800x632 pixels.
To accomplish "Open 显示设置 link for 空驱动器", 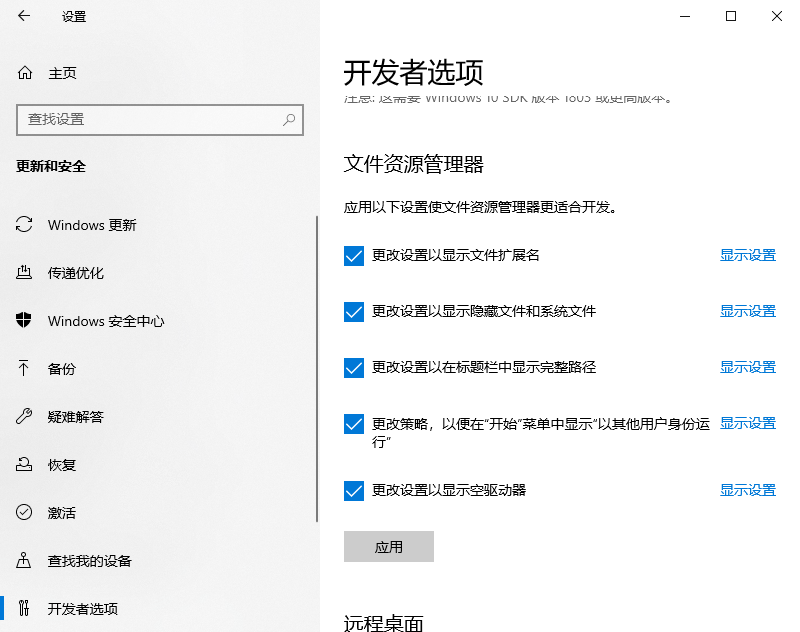I will pyautogui.click(x=747, y=490).
